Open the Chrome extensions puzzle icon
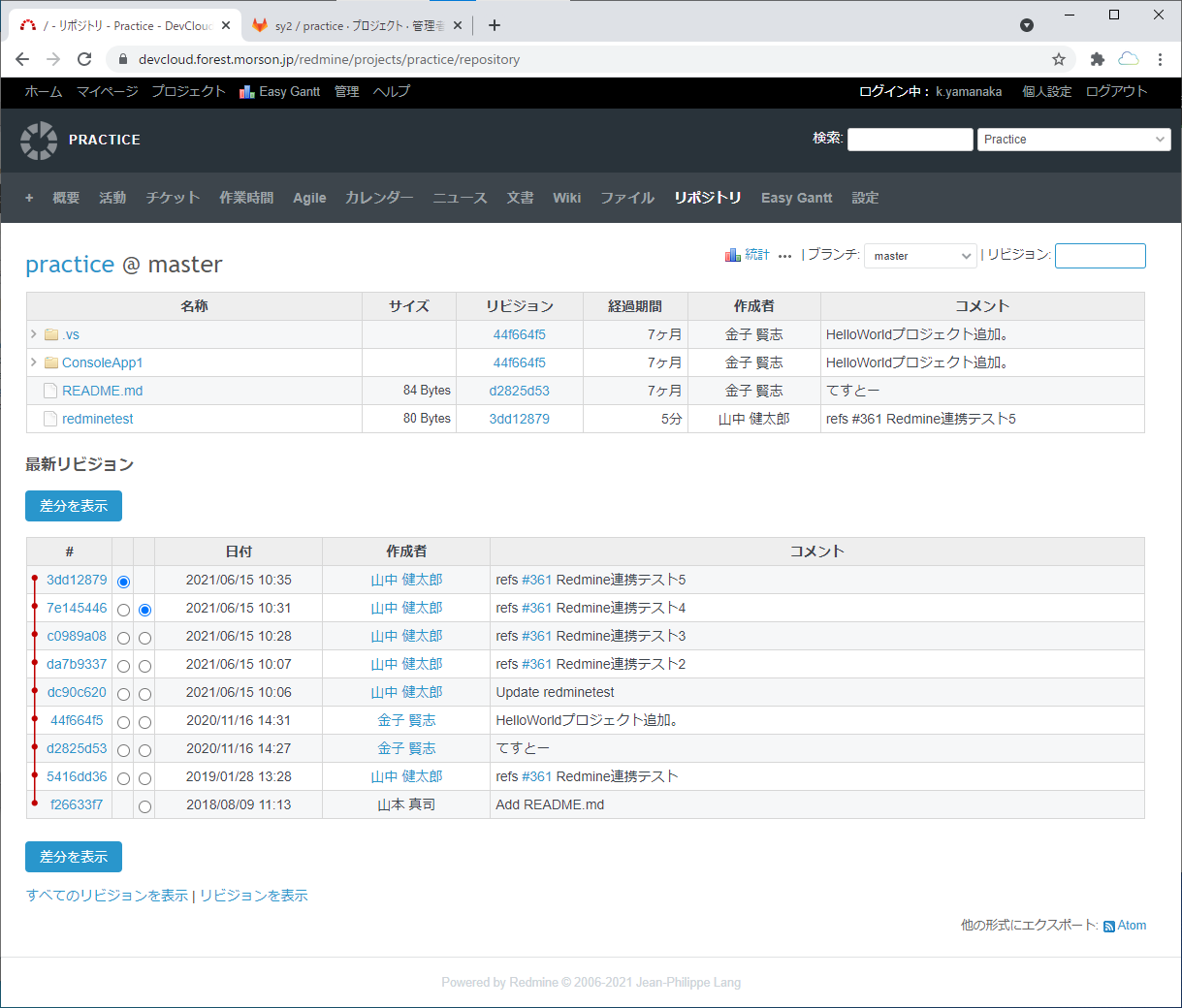This screenshot has width=1182, height=1008. point(1097,59)
